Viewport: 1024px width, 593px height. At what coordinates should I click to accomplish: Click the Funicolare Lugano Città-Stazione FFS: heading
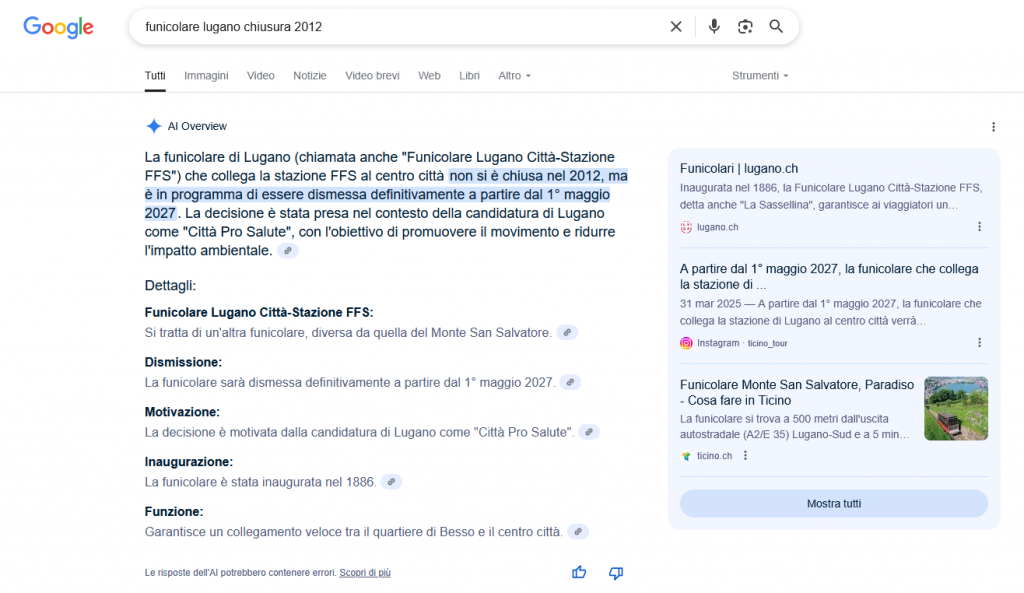point(259,312)
